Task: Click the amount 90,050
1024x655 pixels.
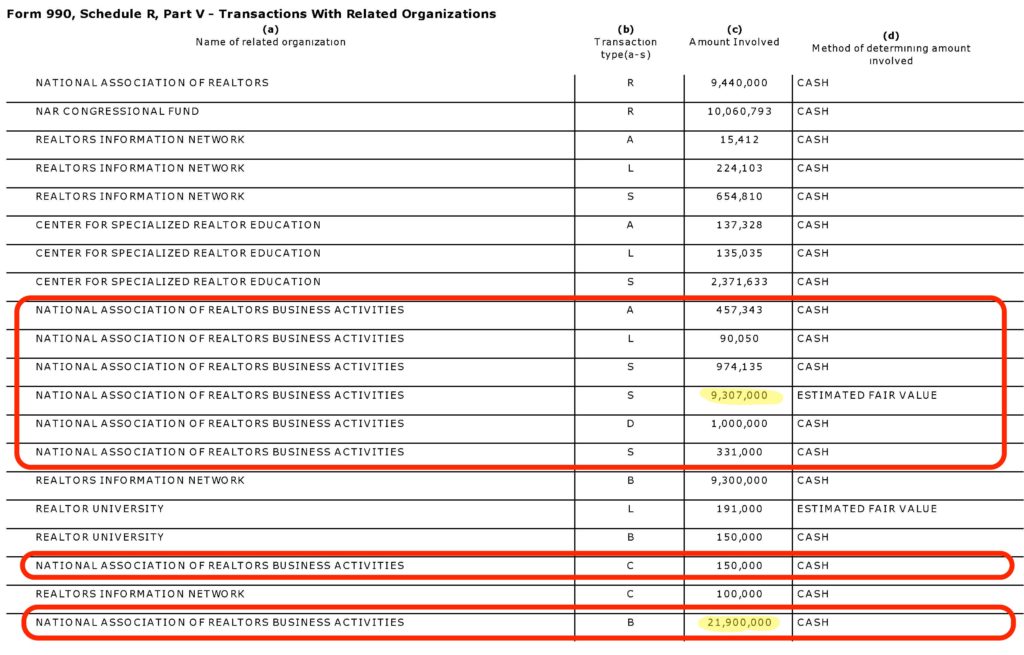Action: click(x=739, y=339)
